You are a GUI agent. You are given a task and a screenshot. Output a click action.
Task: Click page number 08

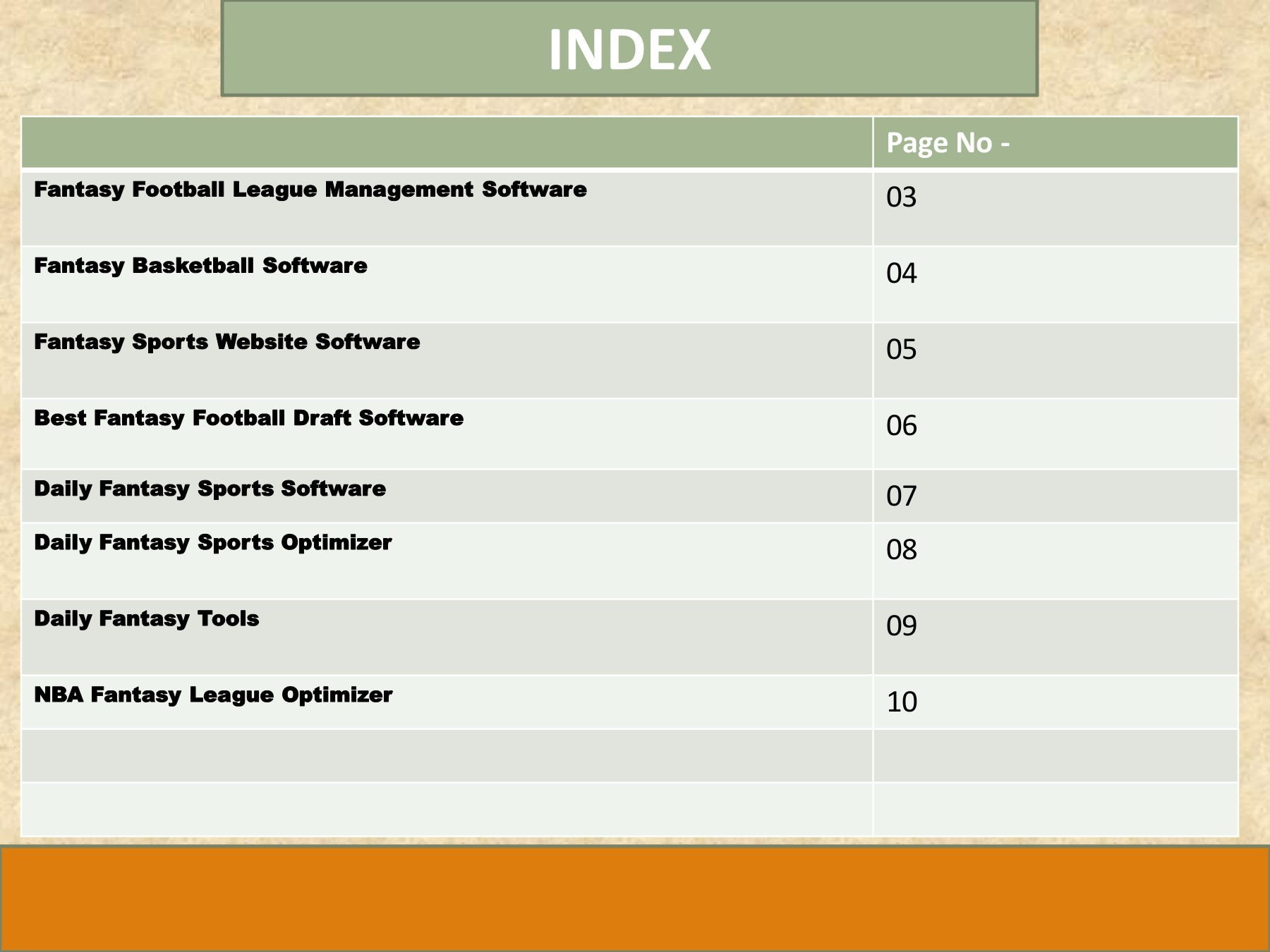(901, 550)
